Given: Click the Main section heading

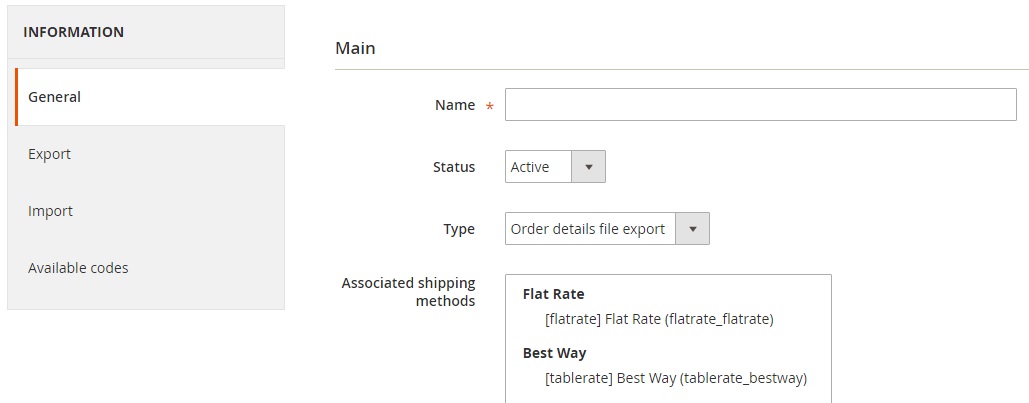Looking at the screenshot, I should coord(355,48).
